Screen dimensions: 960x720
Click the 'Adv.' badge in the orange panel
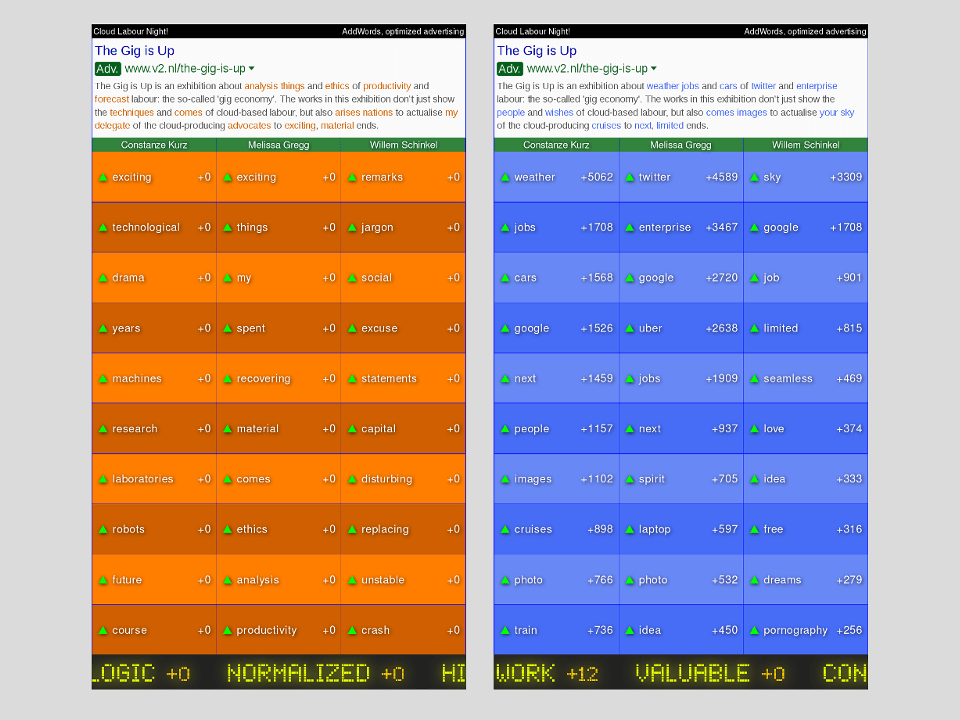(107, 69)
